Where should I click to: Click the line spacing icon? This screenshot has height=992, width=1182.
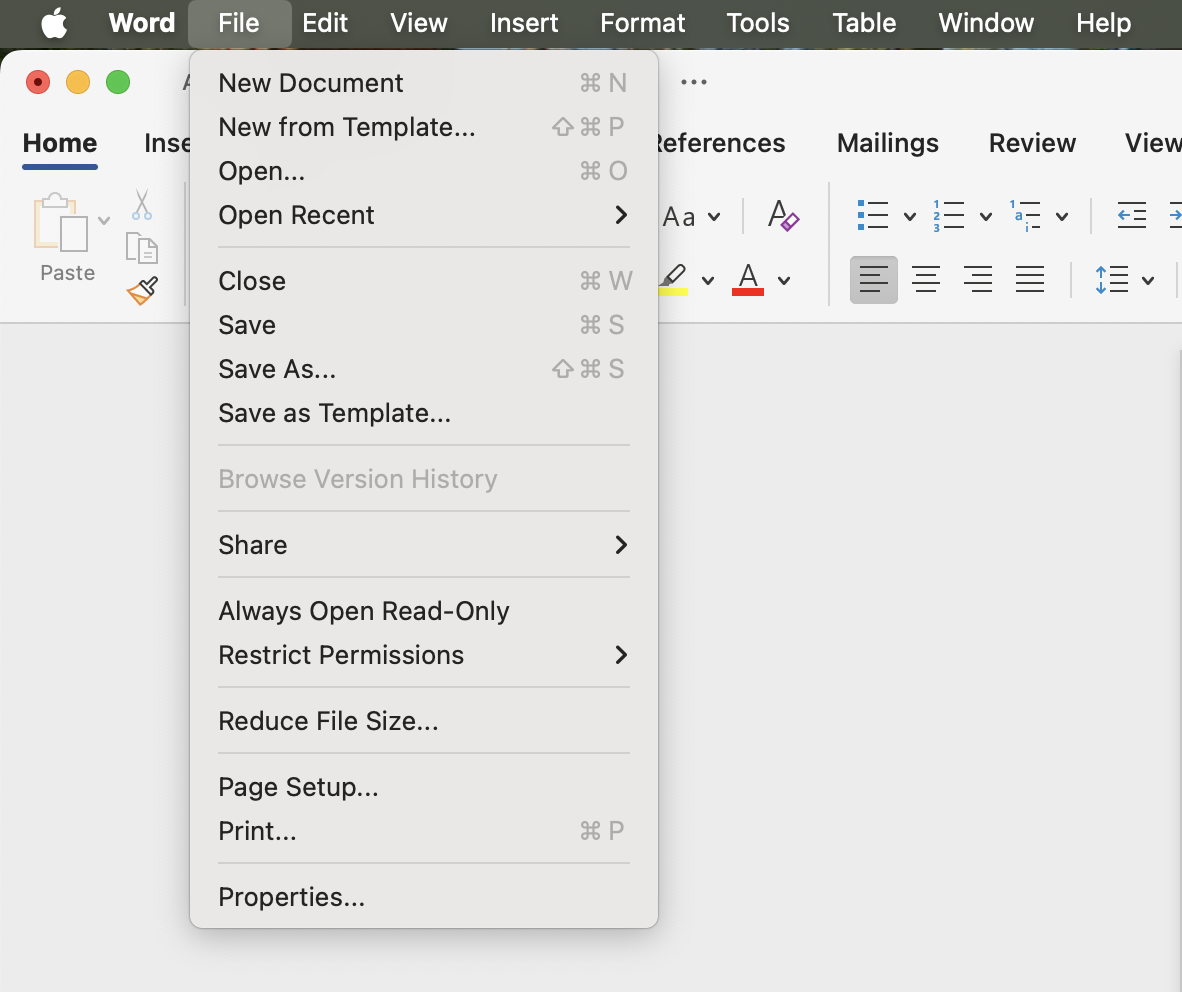point(1112,280)
